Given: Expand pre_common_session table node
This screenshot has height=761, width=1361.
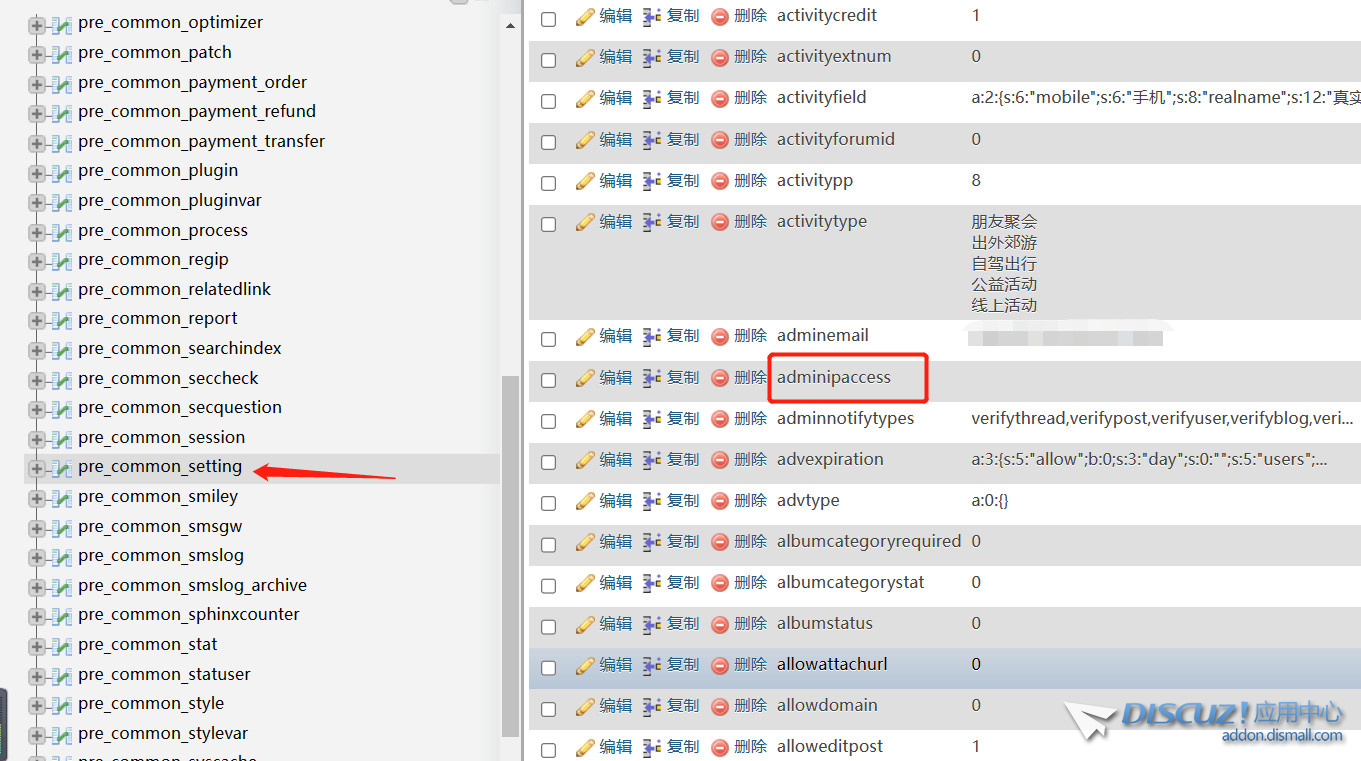Looking at the screenshot, I should (37, 438).
